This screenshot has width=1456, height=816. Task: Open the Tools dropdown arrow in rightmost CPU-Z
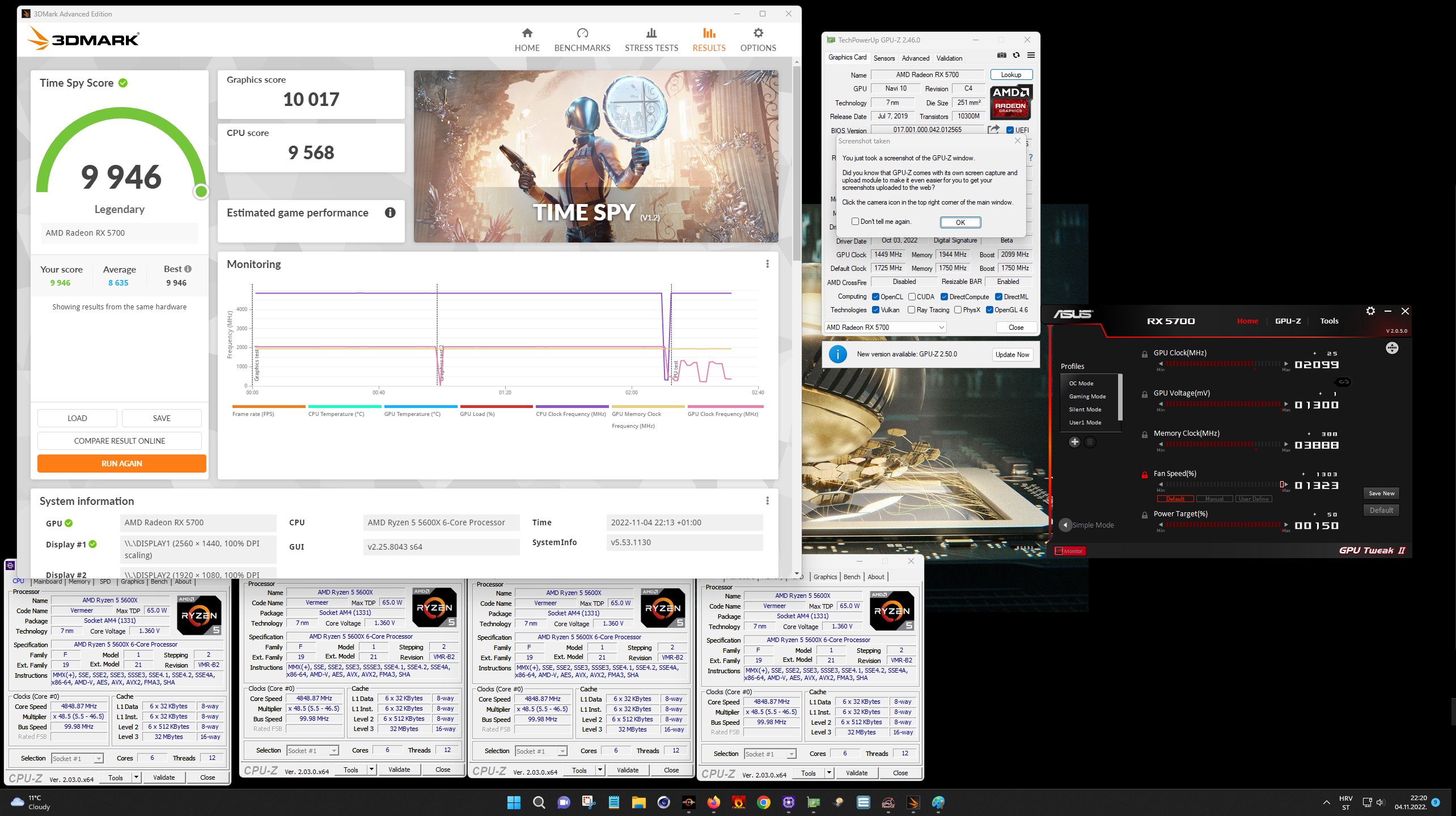click(x=829, y=773)
